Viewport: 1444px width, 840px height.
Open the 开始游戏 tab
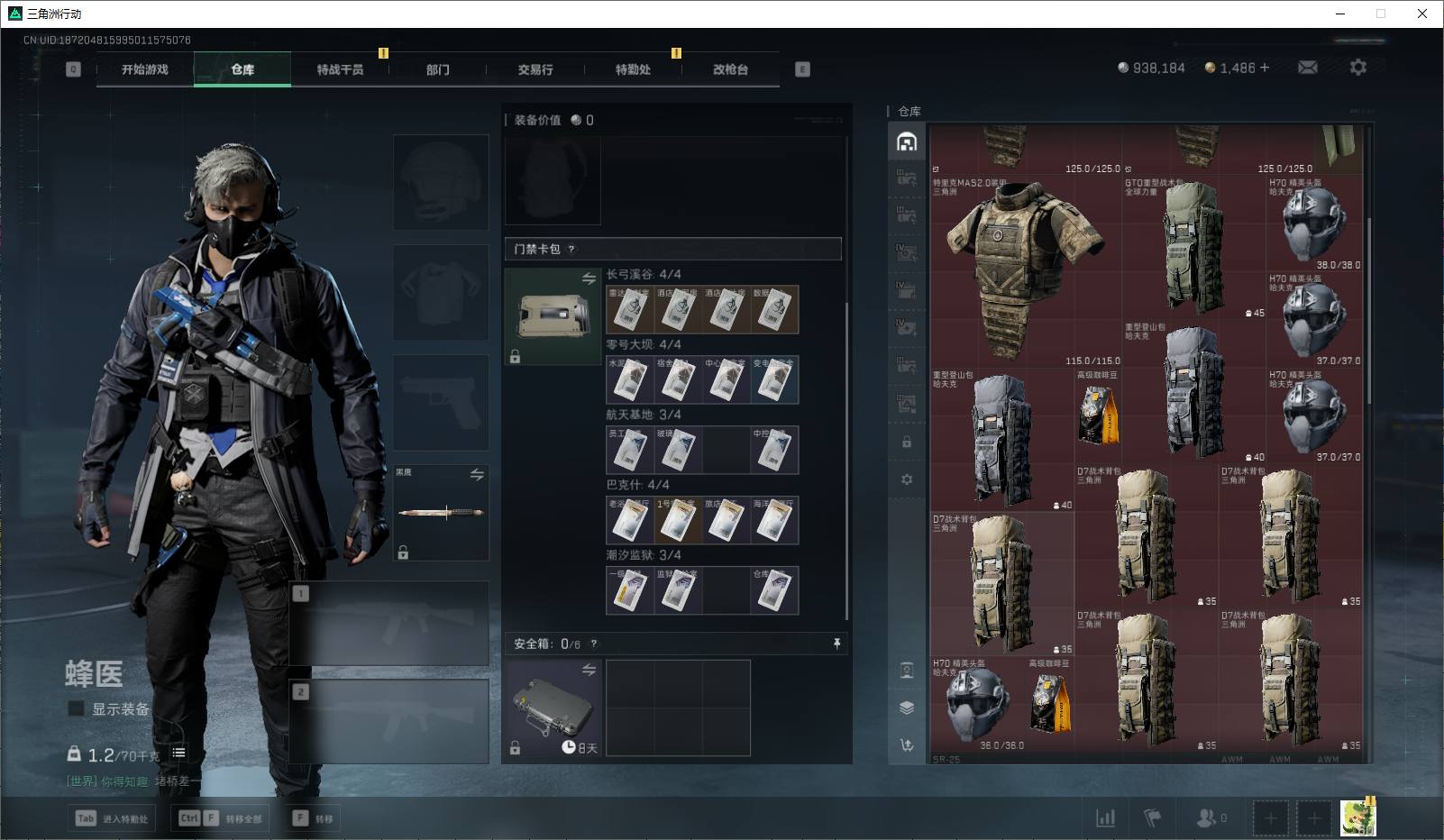(145, 69)
